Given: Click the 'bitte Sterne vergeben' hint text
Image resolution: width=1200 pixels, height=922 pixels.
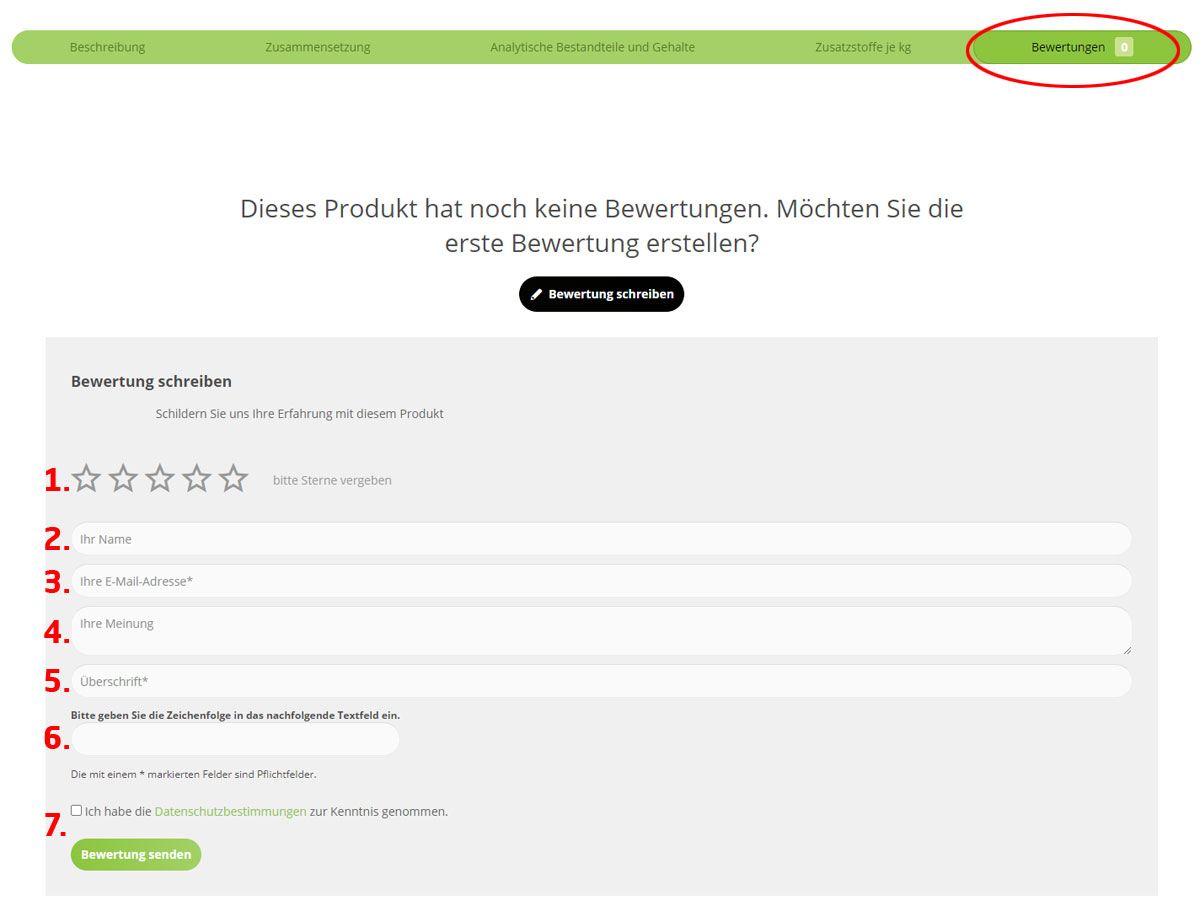Looking at the screenshot, I should 332,480.
